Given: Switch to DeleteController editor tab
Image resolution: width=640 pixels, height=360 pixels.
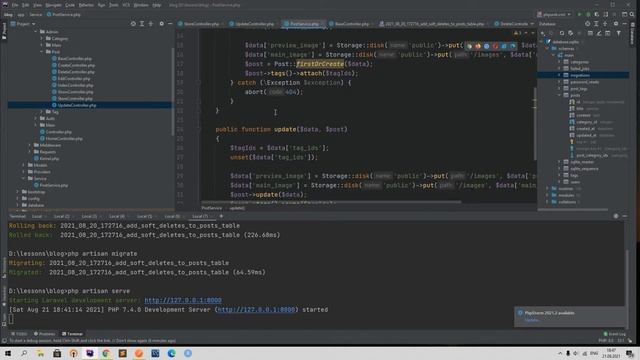Looking at the screenshot, I should click(x=513, y=24).
